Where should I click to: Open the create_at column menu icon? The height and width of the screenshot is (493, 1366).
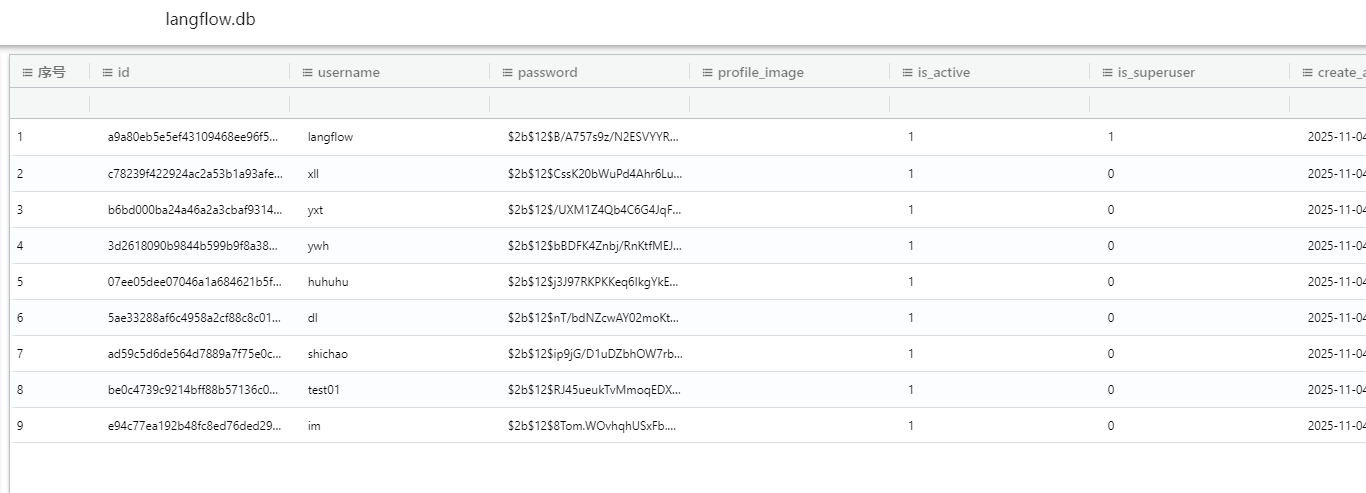point(1307,72)
